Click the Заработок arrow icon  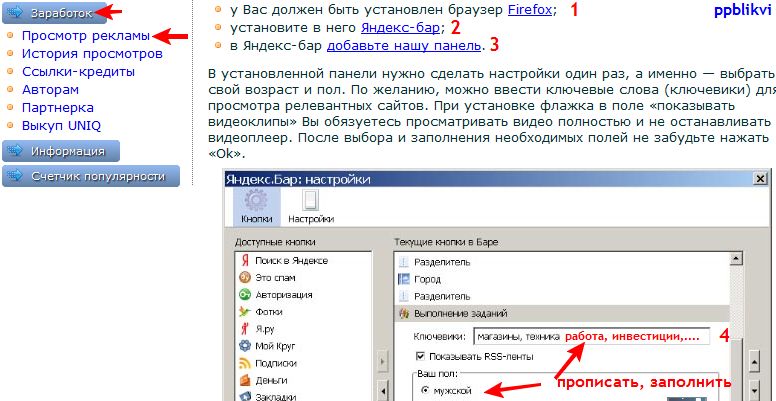point(15,13)
